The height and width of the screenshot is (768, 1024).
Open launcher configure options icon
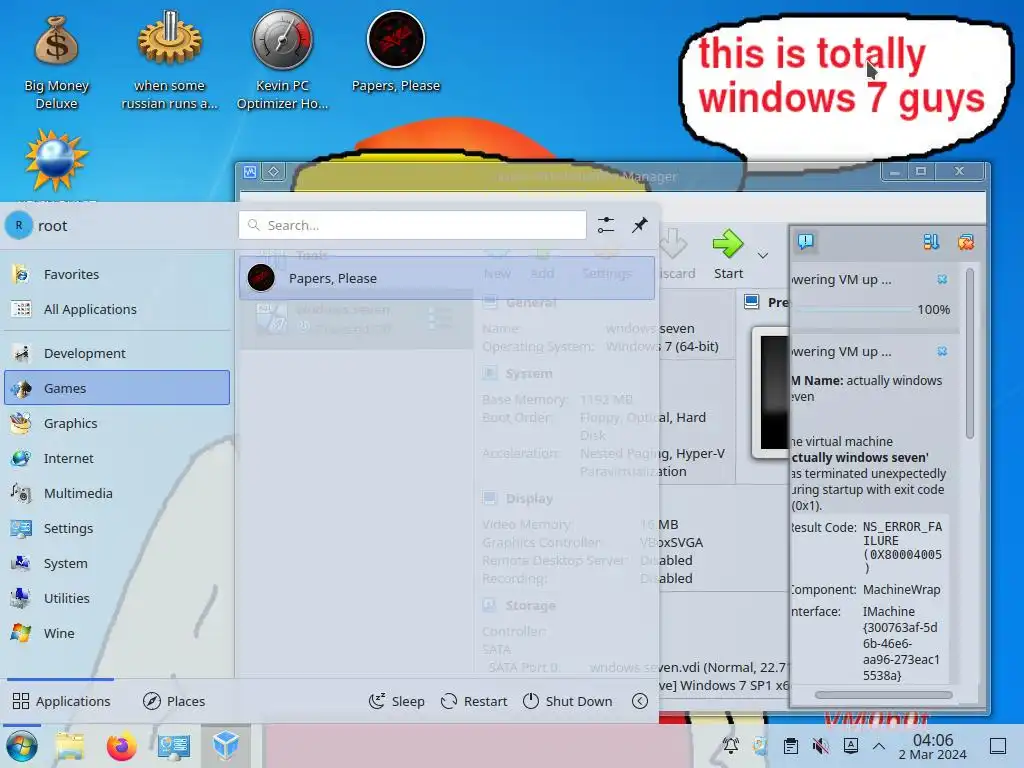606,225
